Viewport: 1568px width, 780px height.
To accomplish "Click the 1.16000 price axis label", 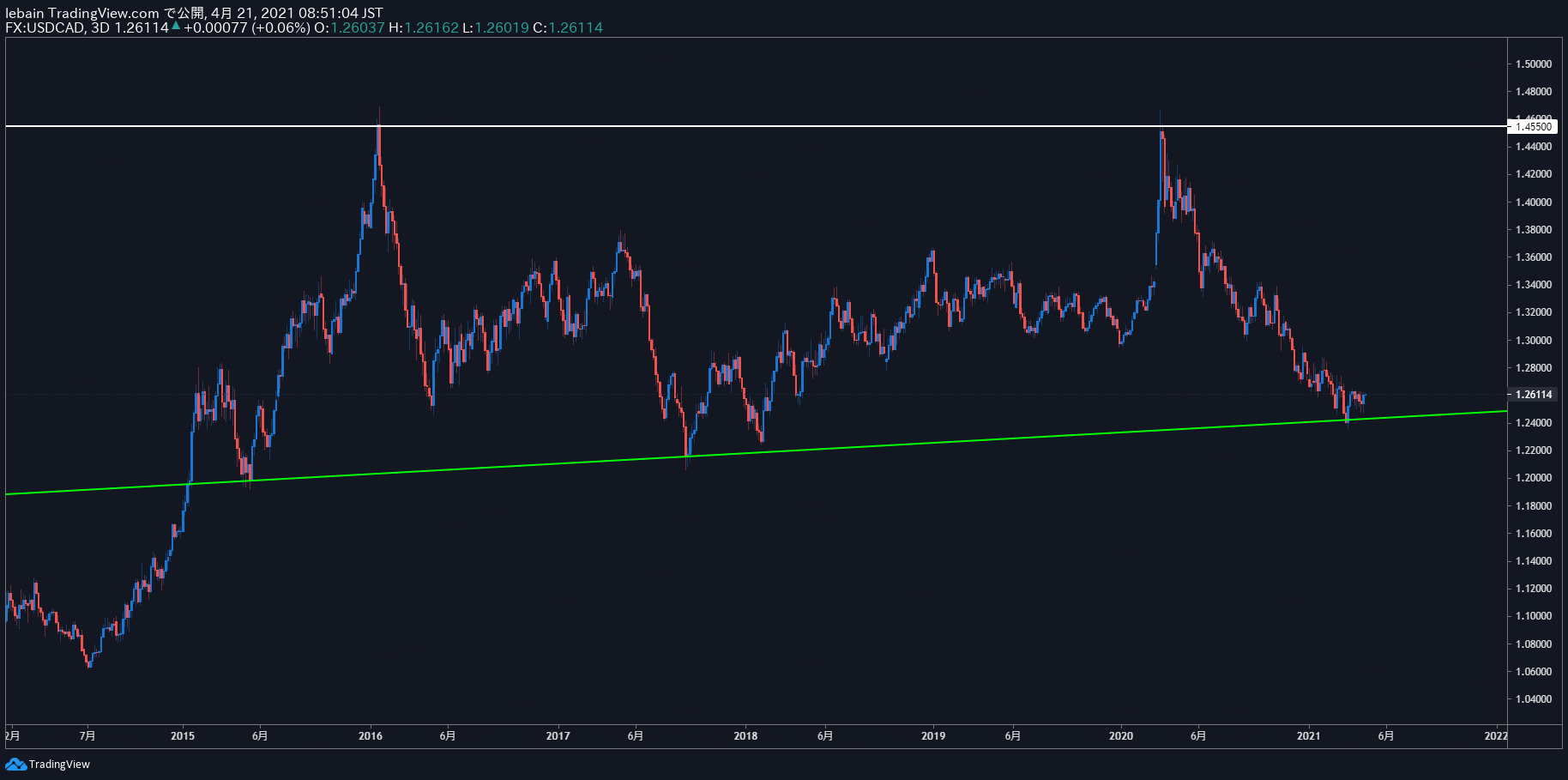I will point(1534,534).
